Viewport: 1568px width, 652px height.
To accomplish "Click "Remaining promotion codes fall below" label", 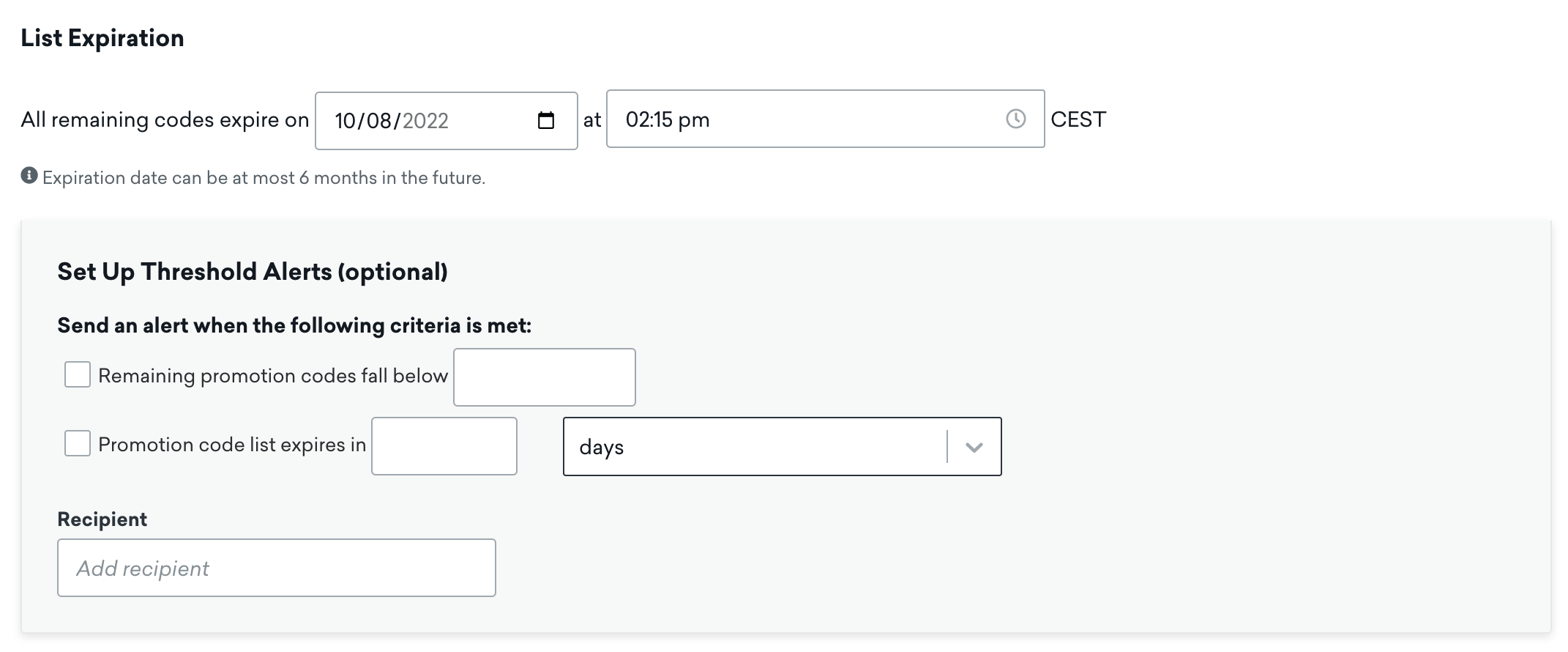I will coord(272,376).
